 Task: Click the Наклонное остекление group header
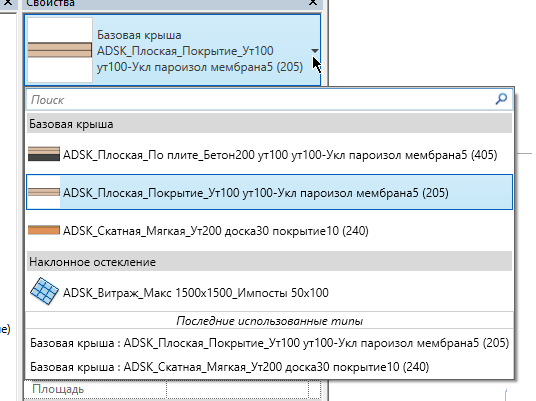[269, 262]
